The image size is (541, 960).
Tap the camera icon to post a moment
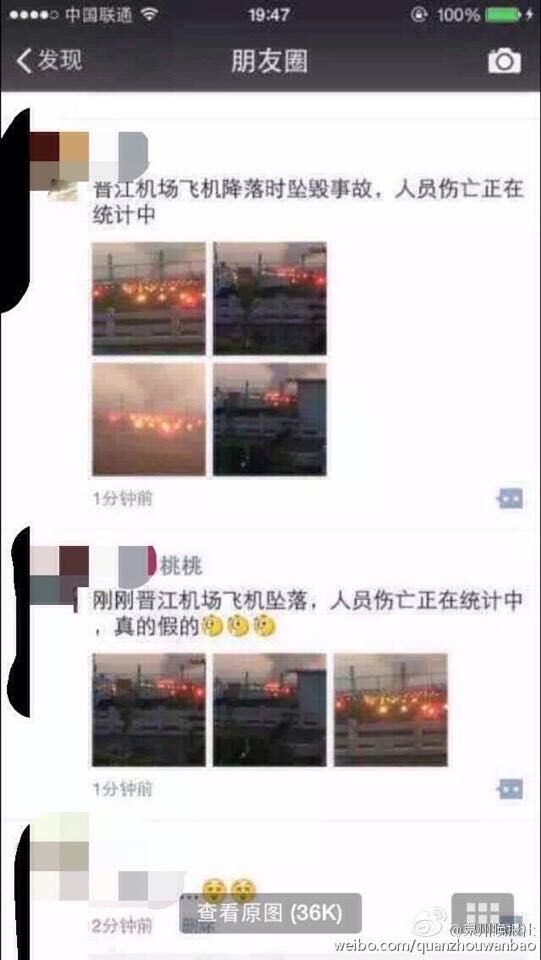click(504, 61)
